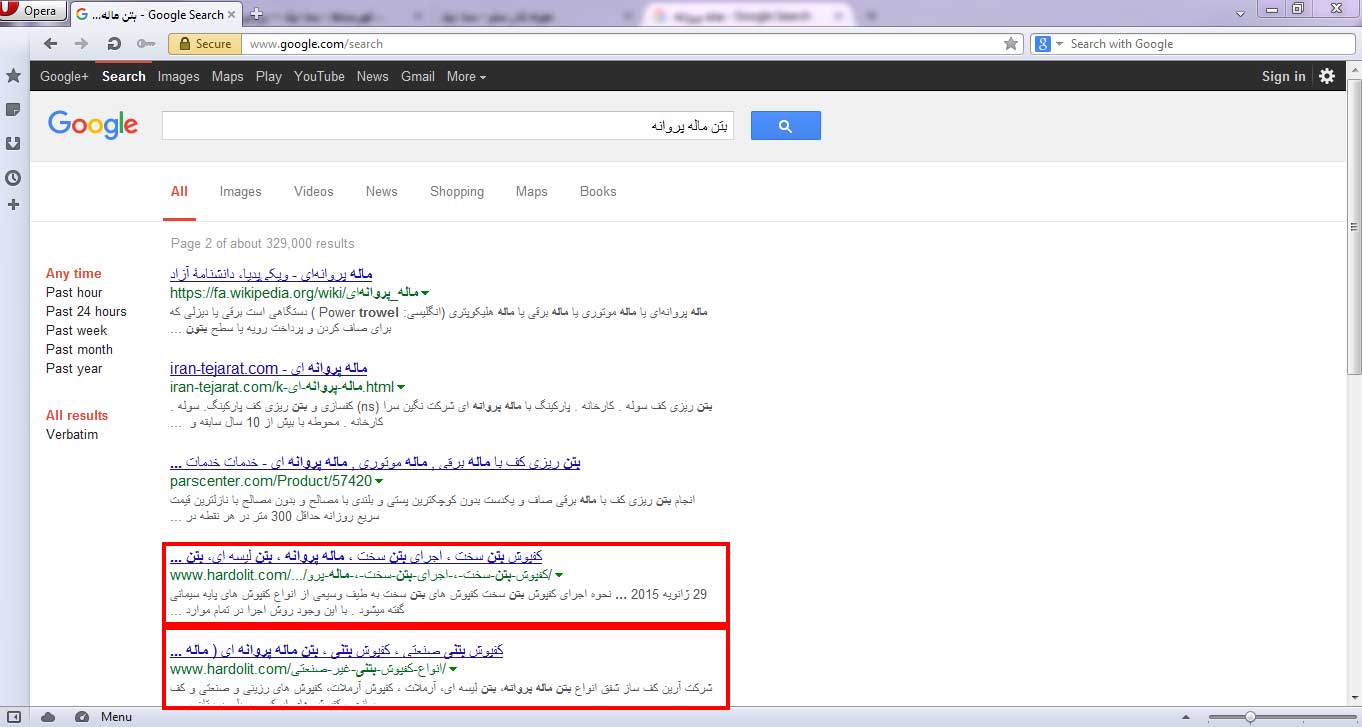Click the Google logo
The image size is (1362, 727).
coord(93,124)
